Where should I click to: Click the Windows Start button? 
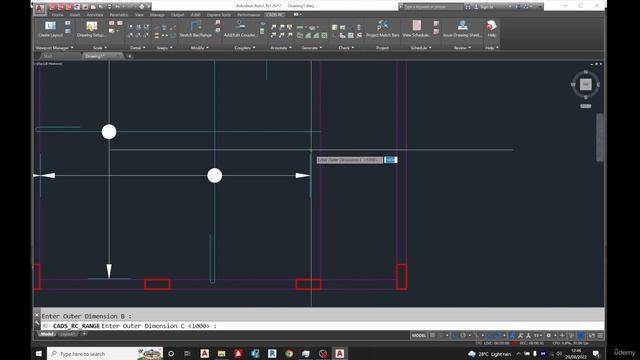click(39, 353)
